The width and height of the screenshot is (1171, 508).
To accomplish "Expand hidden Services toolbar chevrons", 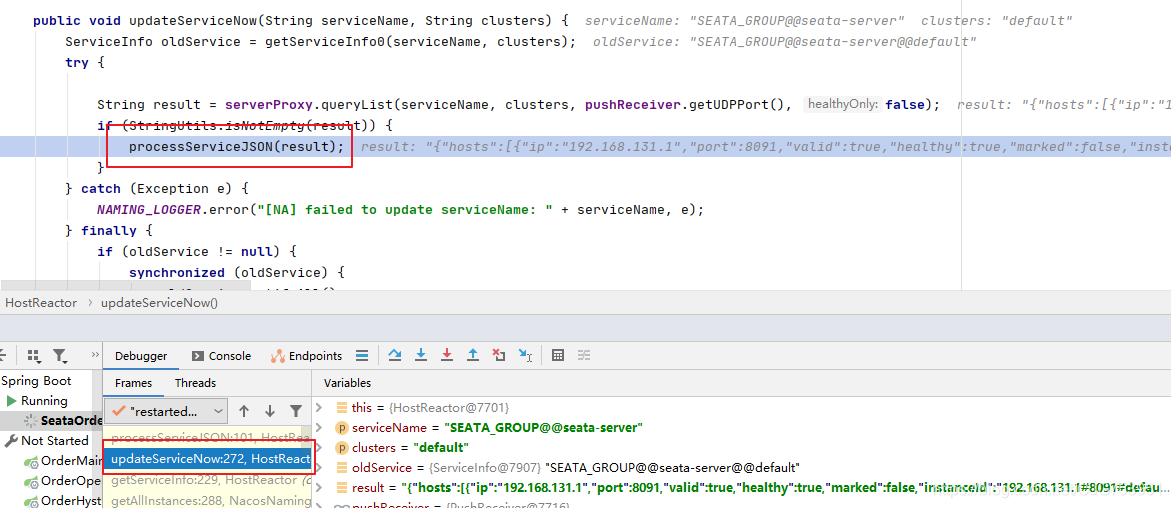I will click(x=95, y=354).
